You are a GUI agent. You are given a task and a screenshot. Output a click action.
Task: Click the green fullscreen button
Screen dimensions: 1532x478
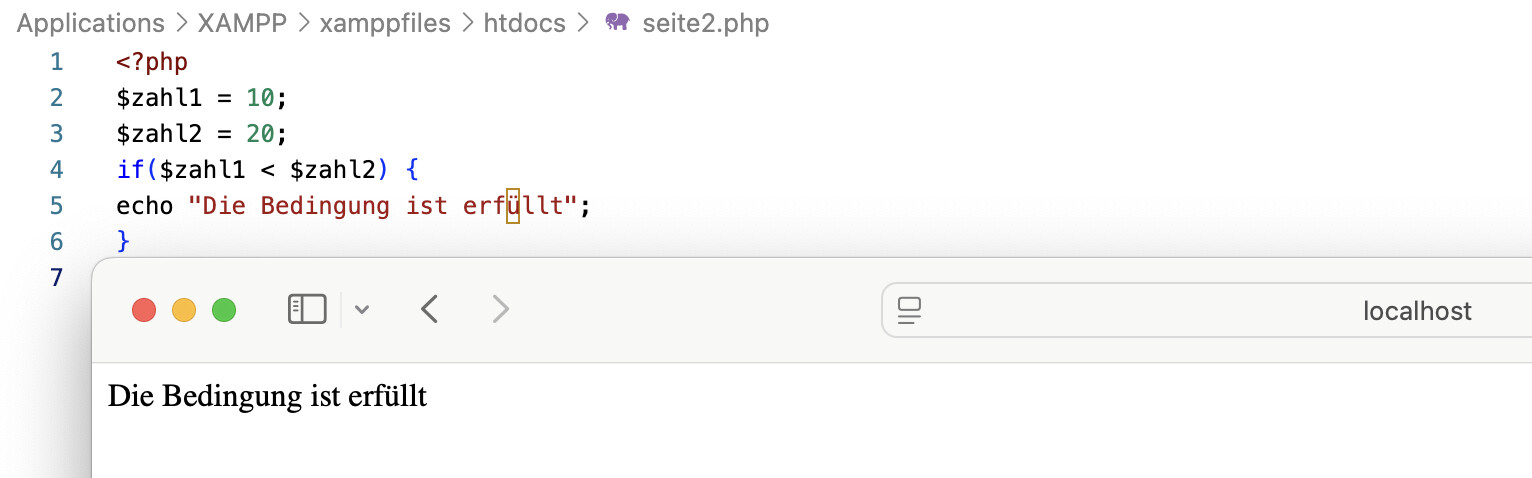pos(224,311)
